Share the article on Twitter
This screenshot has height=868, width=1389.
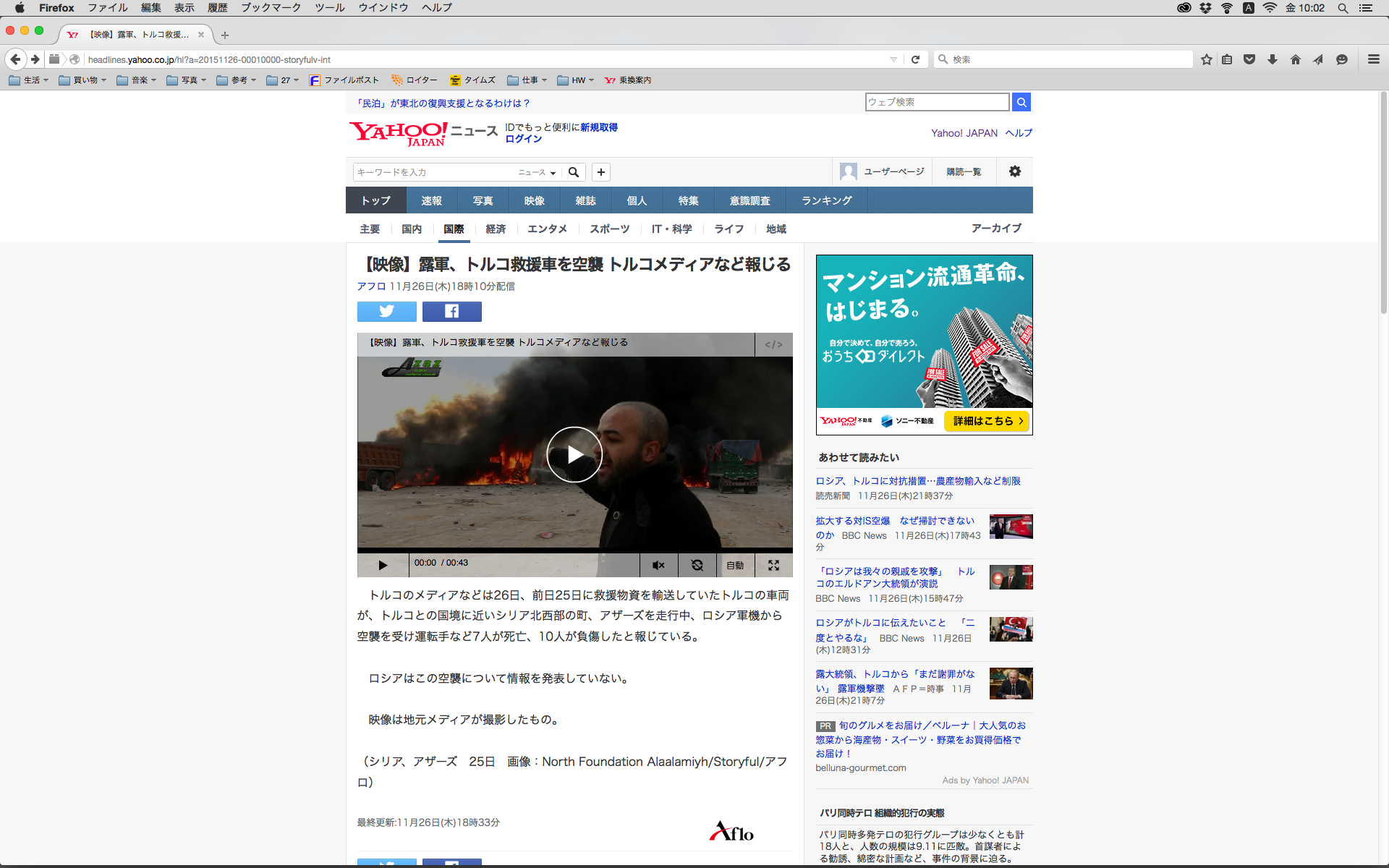386,312
